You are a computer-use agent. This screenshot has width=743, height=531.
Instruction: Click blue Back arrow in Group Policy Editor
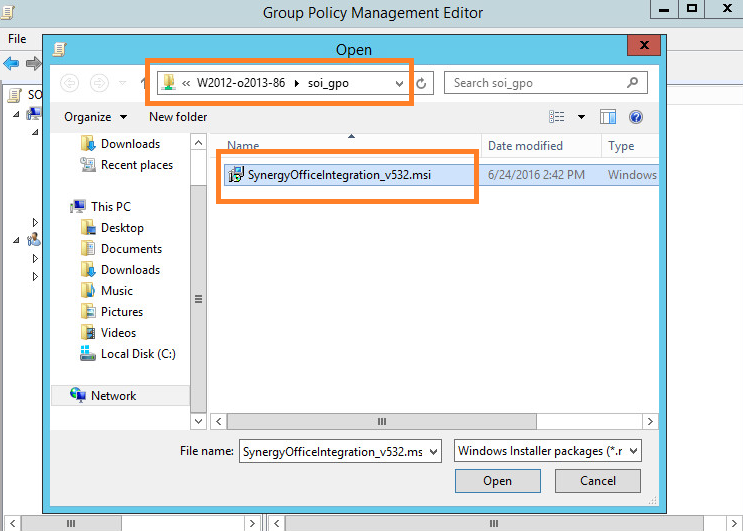[11, 63]
